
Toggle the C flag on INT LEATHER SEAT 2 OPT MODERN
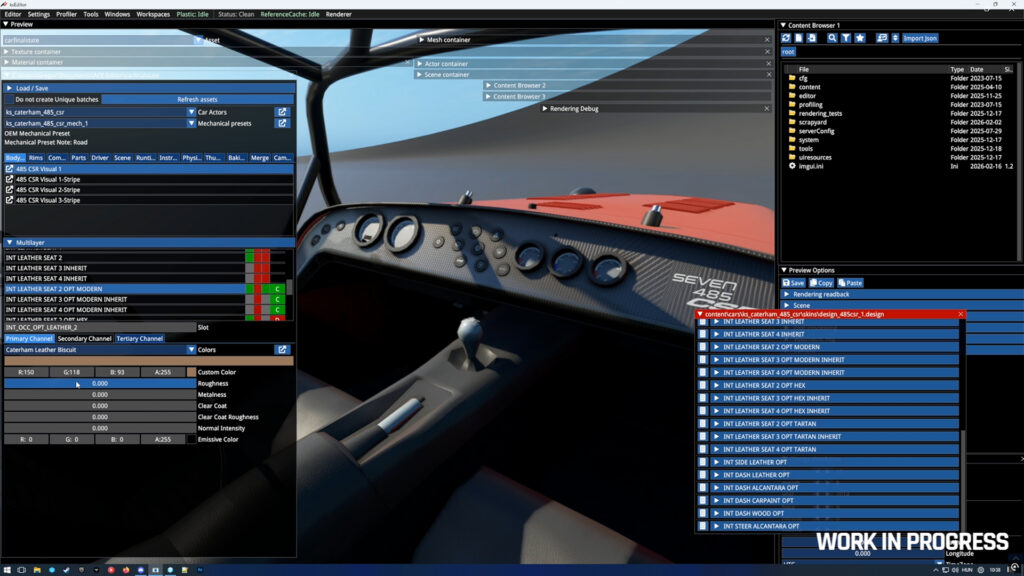[277, 289]
